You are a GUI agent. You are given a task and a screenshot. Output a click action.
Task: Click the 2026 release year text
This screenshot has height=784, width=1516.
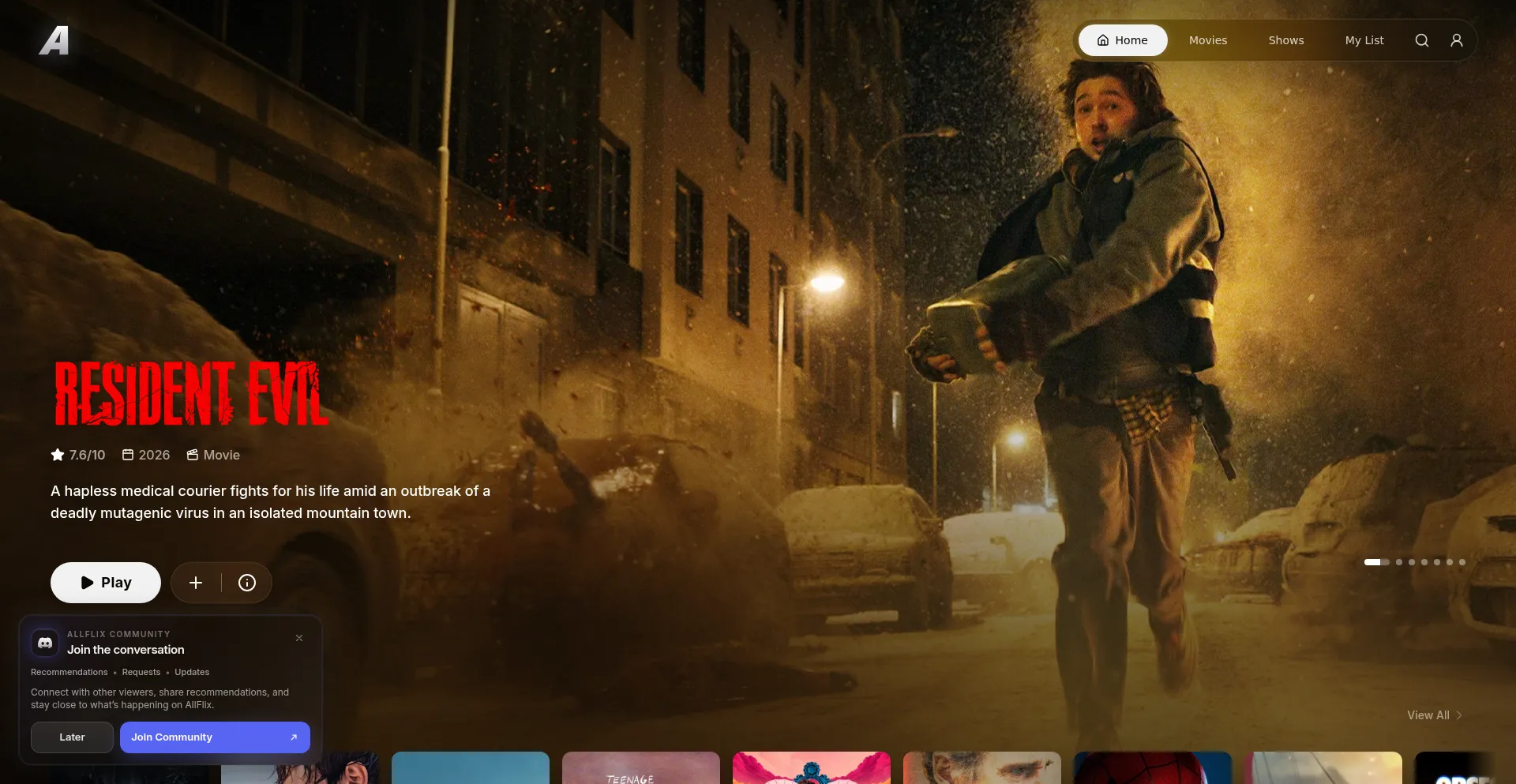click(154, 455)
